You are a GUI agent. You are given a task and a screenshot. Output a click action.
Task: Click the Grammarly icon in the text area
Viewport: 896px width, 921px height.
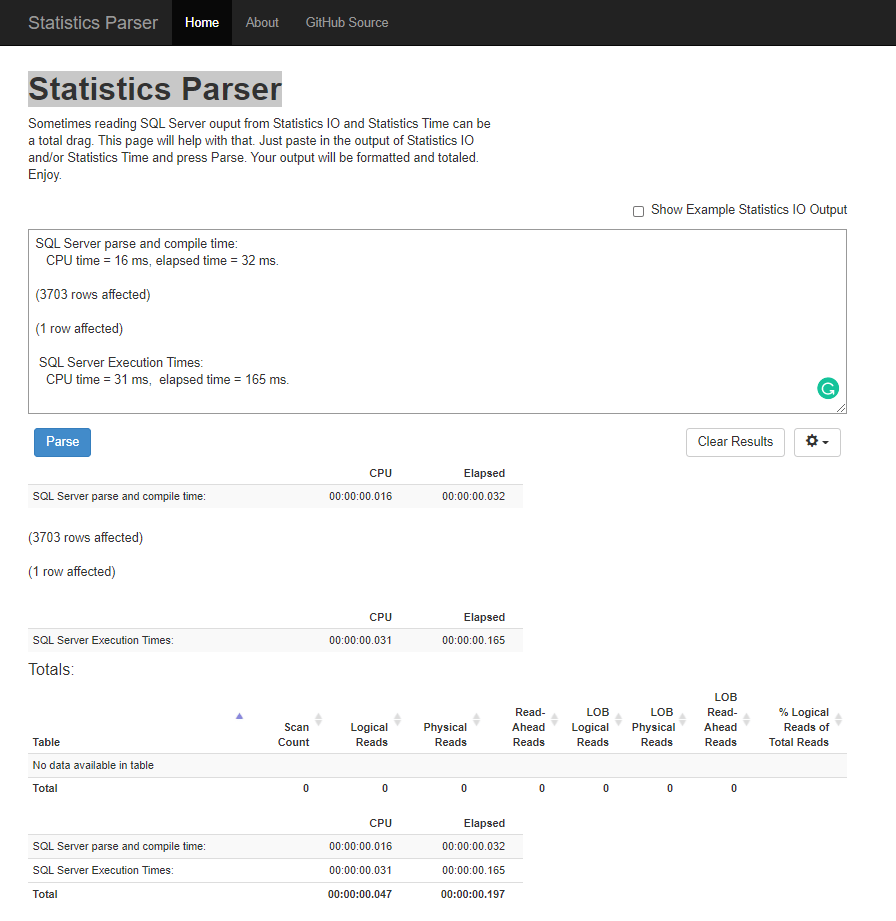tap(828, 388)
